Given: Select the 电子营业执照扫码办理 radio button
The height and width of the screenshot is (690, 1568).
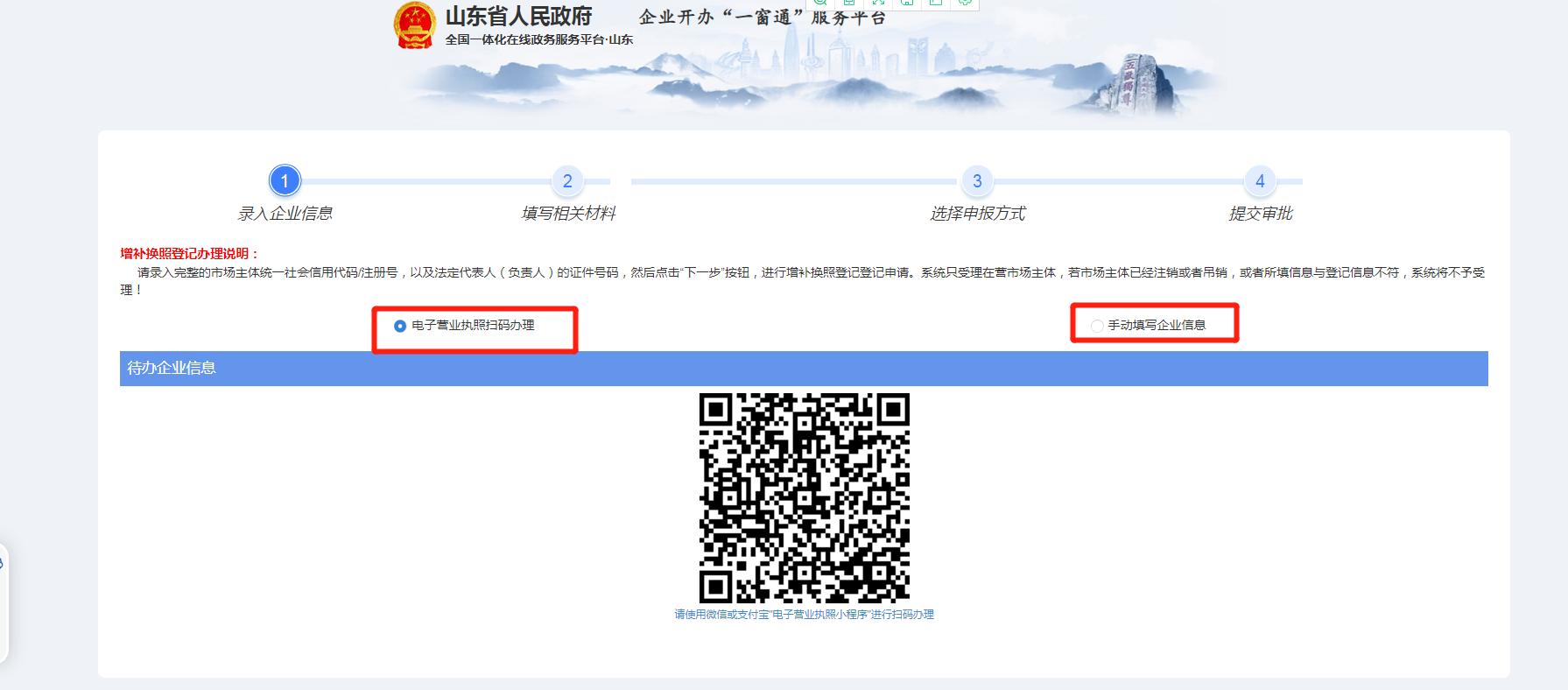Looking at the screenshot, I should (x=400, y=326).
